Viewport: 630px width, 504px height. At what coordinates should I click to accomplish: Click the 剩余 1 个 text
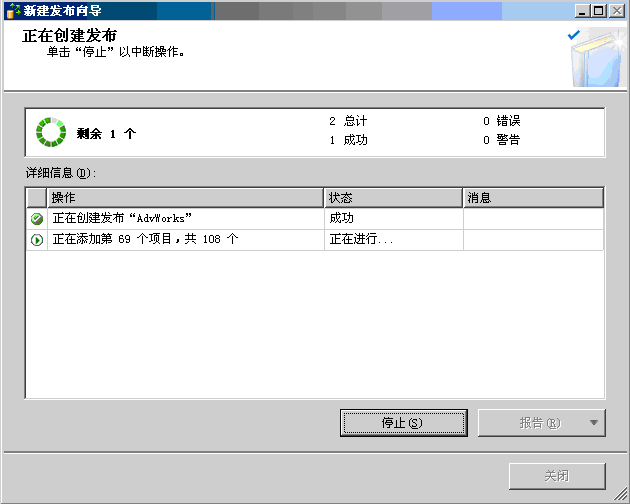click(106, 133)
